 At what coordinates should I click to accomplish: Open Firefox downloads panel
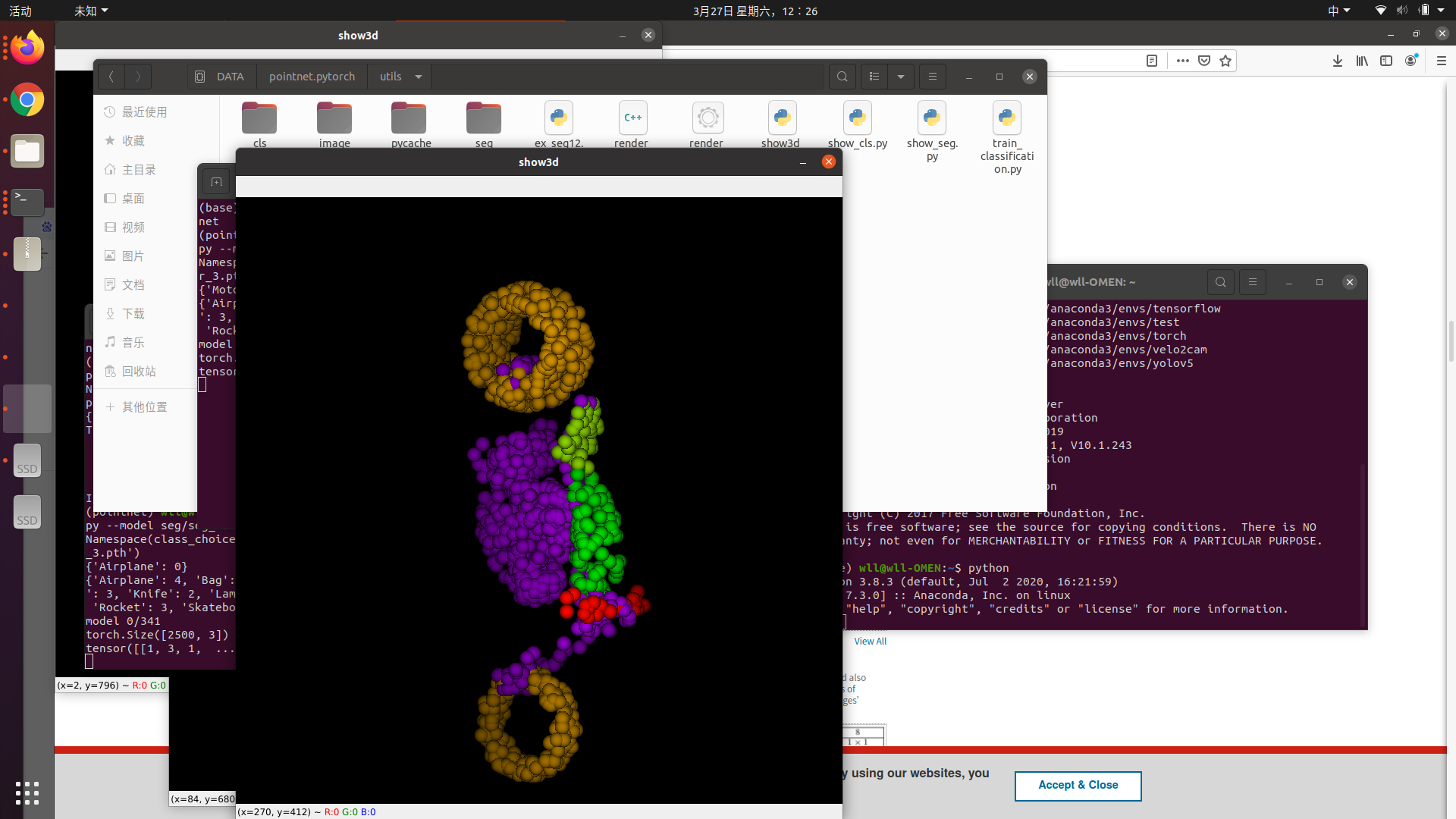click(1338, 61)
